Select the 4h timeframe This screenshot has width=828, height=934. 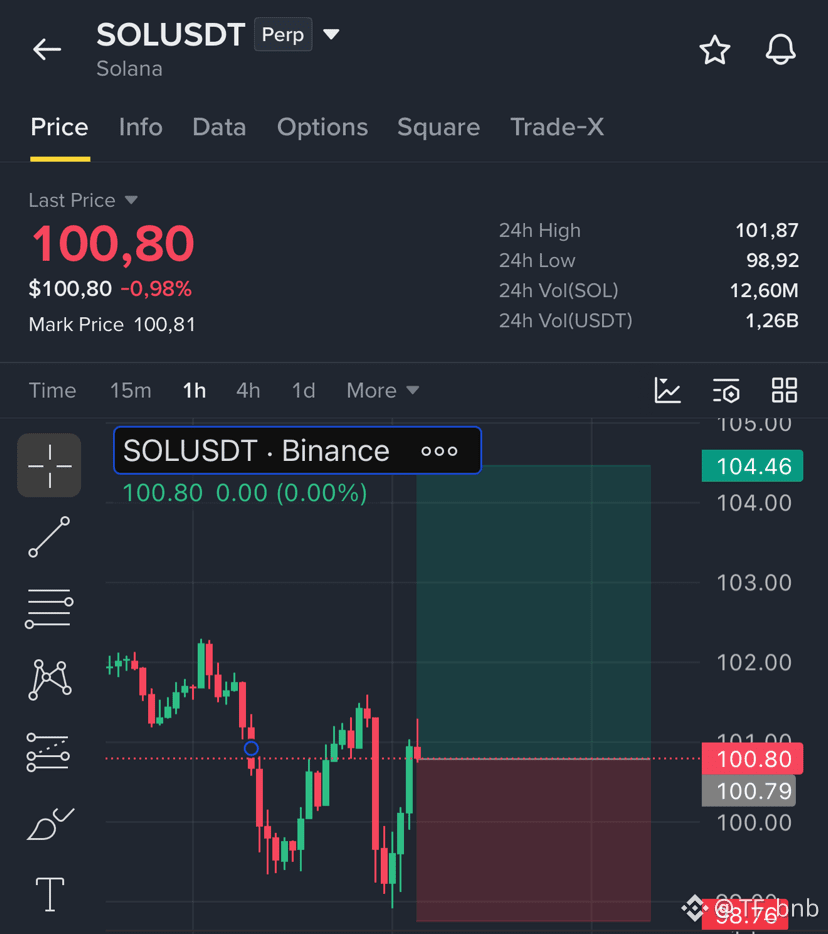click(x=248, y=391)
